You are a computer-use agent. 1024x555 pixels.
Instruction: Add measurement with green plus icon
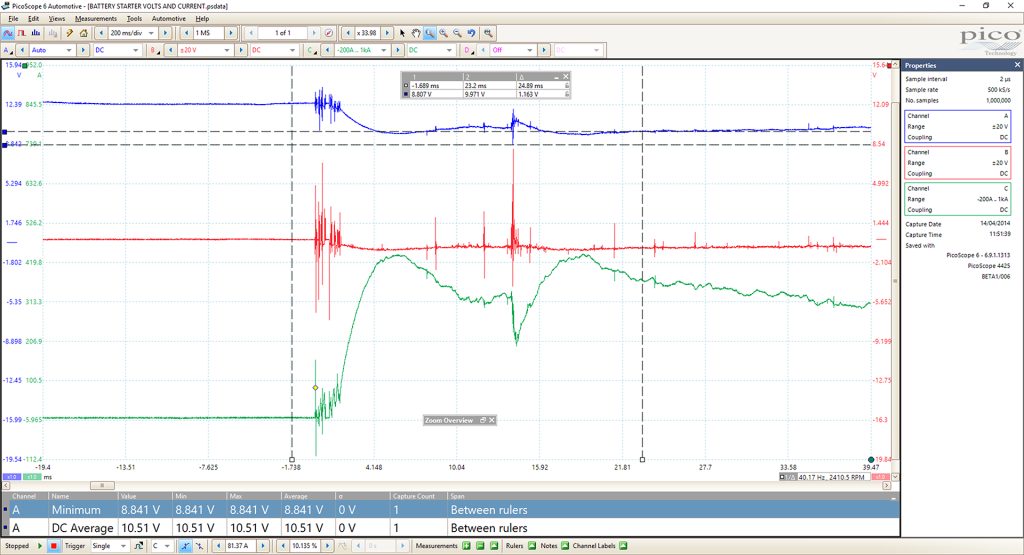tap(466, 546)
